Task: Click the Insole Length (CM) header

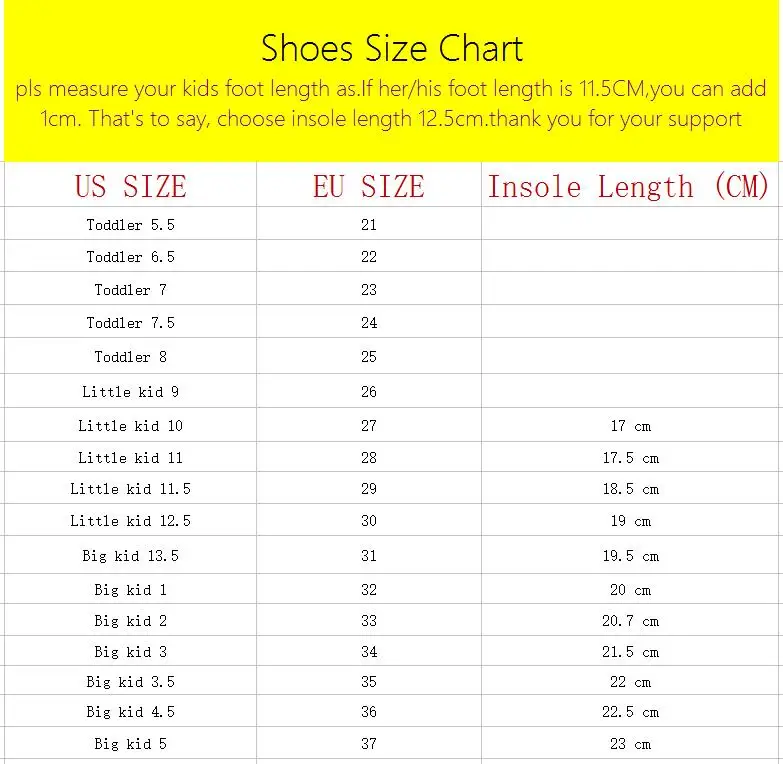Action: point(628,186)
